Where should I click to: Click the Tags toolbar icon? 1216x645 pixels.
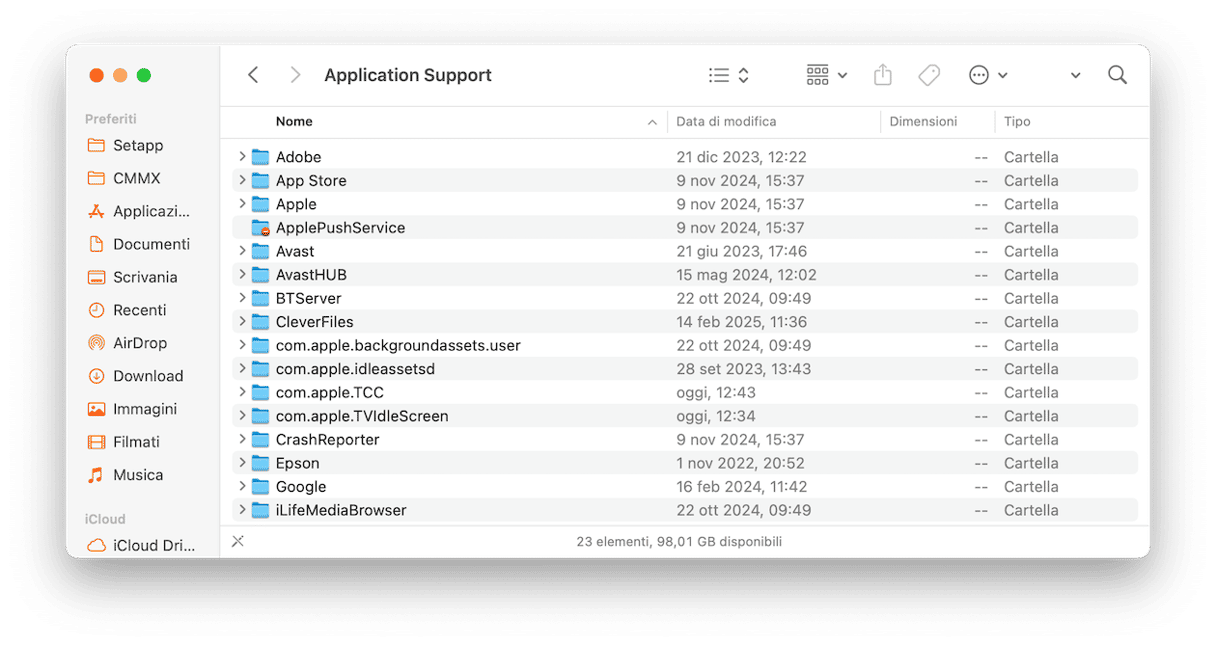(x=929, y=75)
